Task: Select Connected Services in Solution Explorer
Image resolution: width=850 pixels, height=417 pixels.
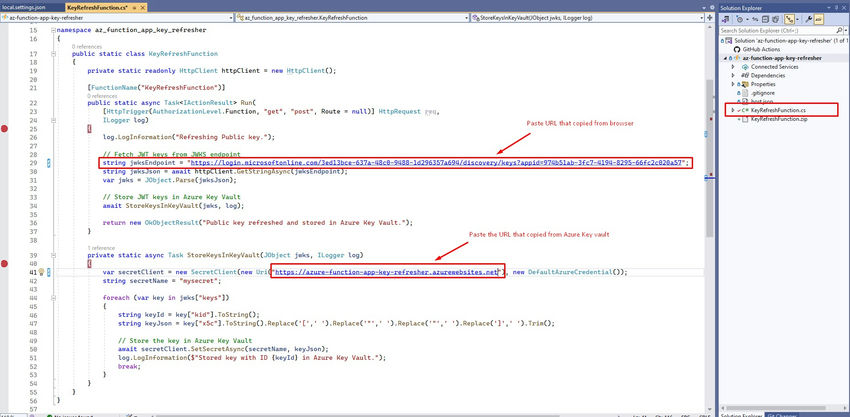Action: 774,67
